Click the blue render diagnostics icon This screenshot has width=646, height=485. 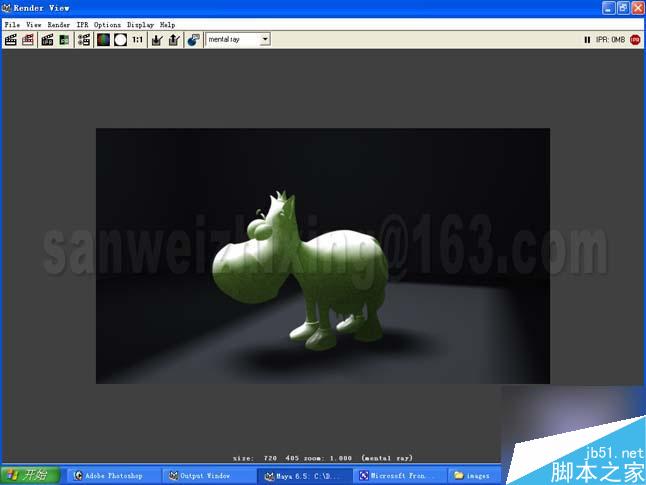[193, 40]
